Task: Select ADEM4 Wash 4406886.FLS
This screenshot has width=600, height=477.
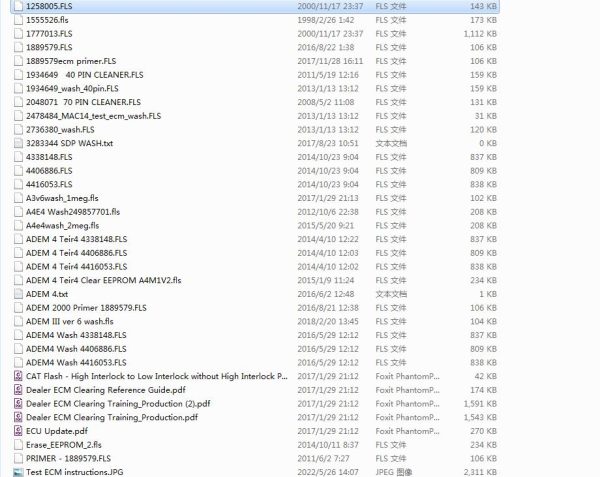Action: [x=76, y=349]
